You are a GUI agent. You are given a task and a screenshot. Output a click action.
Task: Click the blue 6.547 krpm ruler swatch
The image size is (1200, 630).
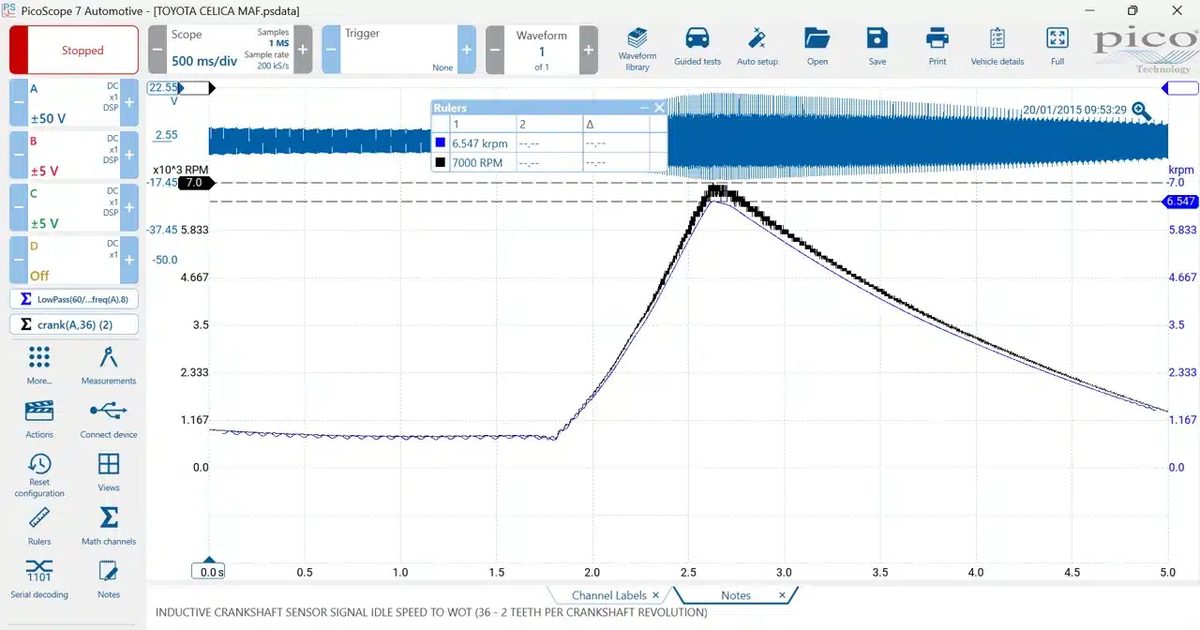[x=440, y=143]
